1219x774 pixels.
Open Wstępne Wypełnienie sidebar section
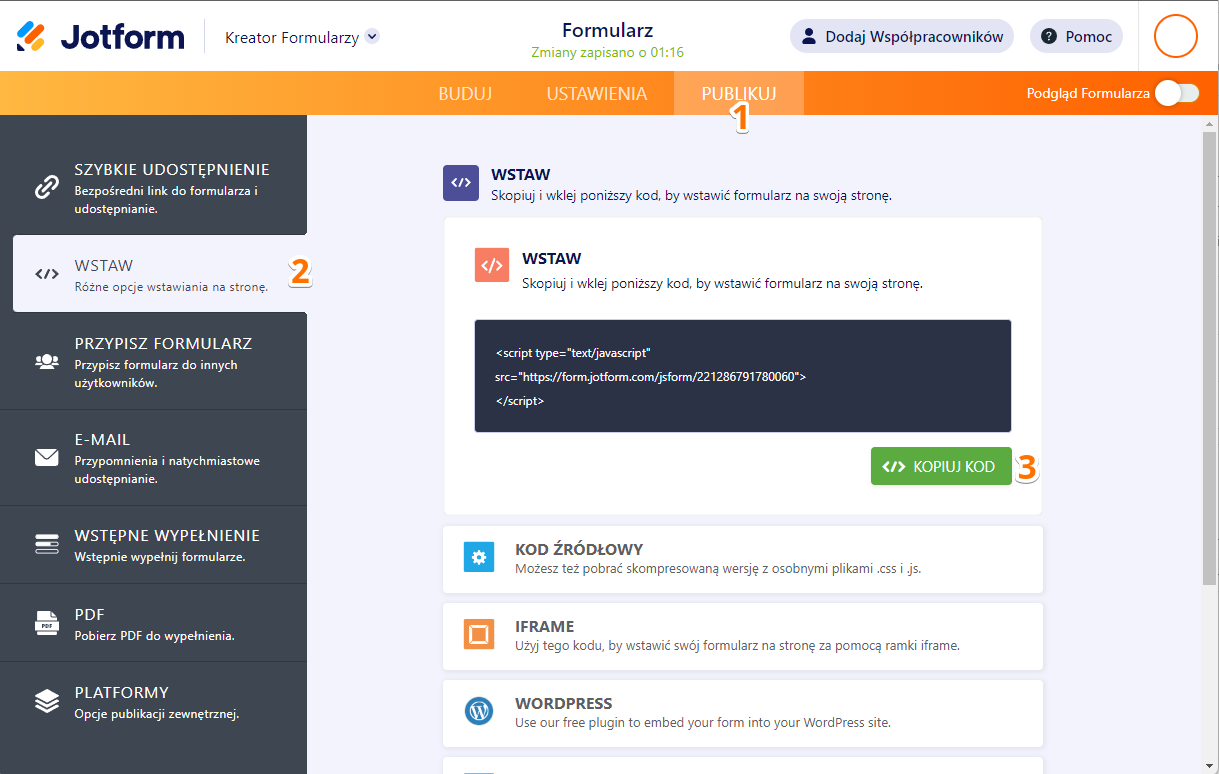point(153,544)
